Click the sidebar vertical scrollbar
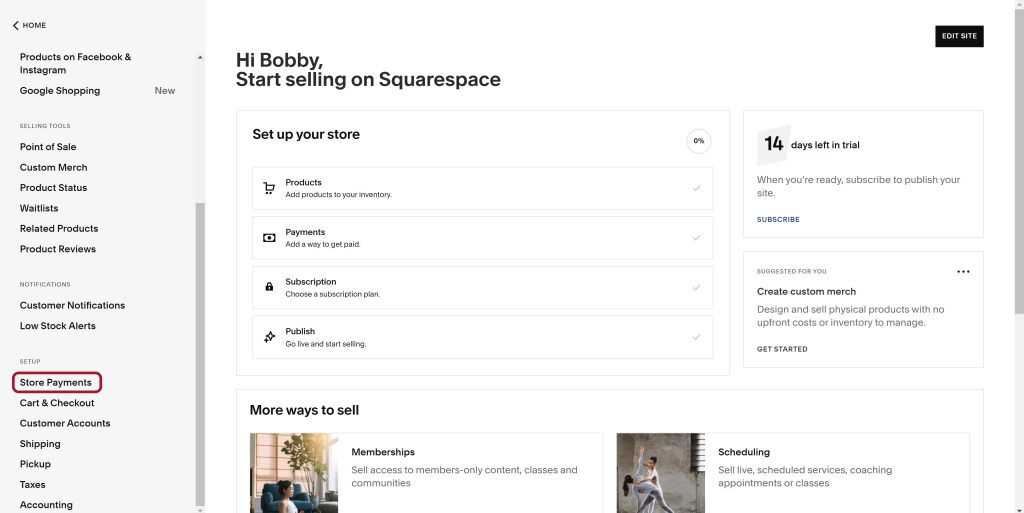The width and height of the screenshot is (1024, 513). pyautogui.click(x=200, y=350)
